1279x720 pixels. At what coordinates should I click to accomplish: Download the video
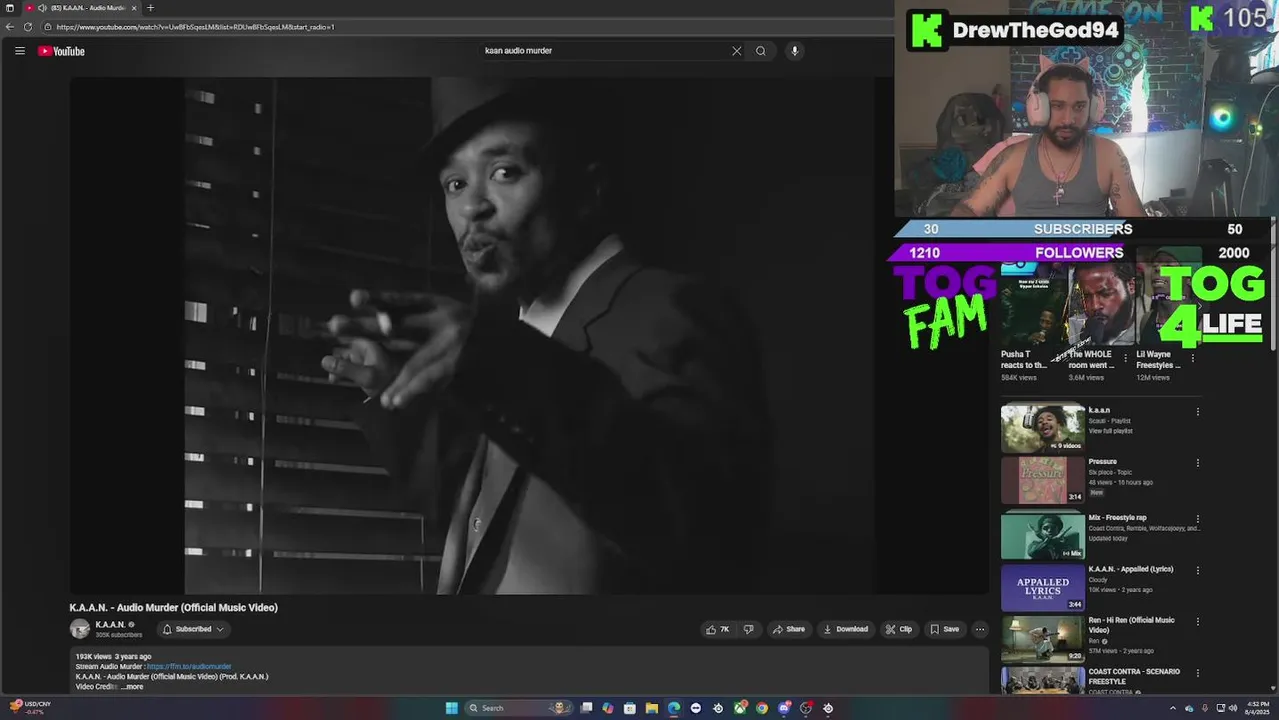(845, 629)
